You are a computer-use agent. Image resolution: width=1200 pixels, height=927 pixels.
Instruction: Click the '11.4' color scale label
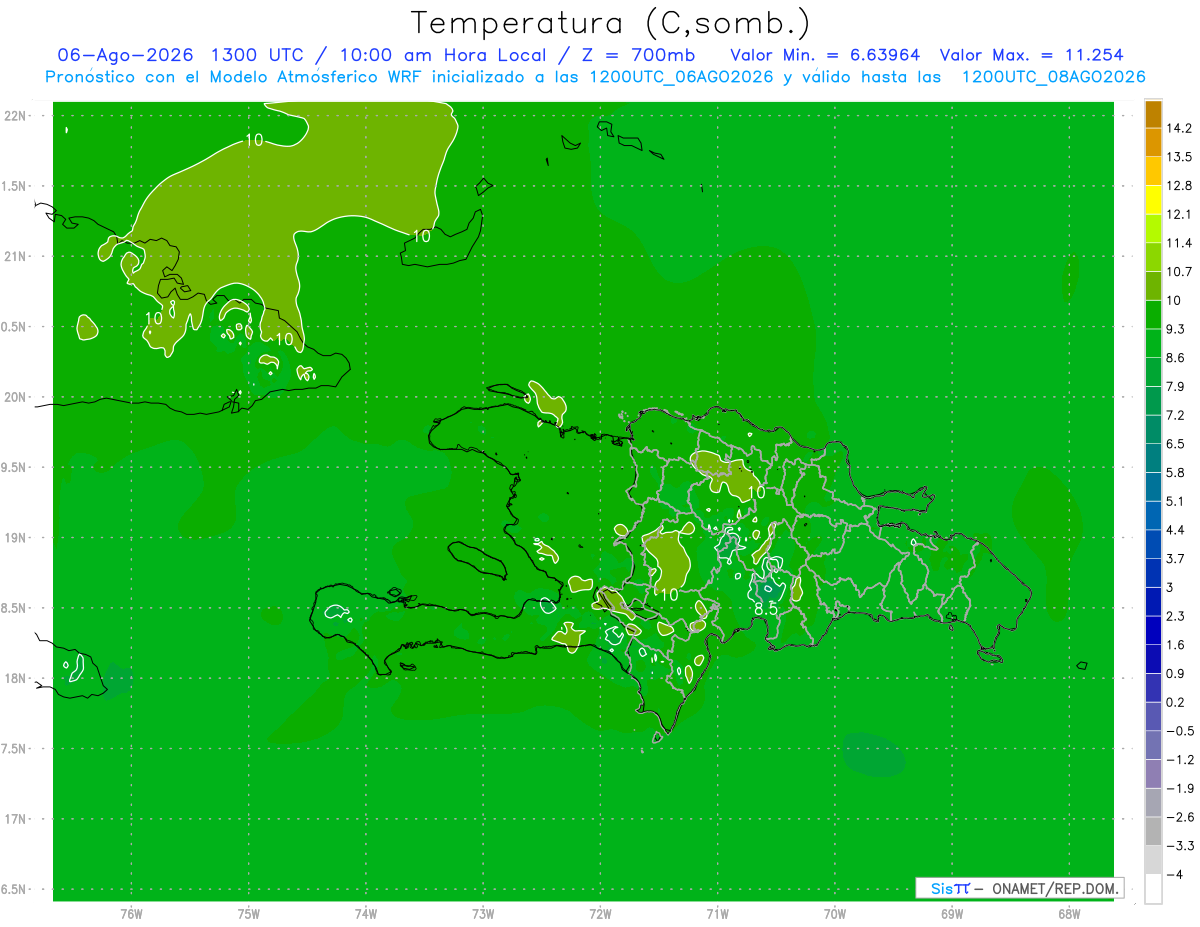click(1178, 243)
